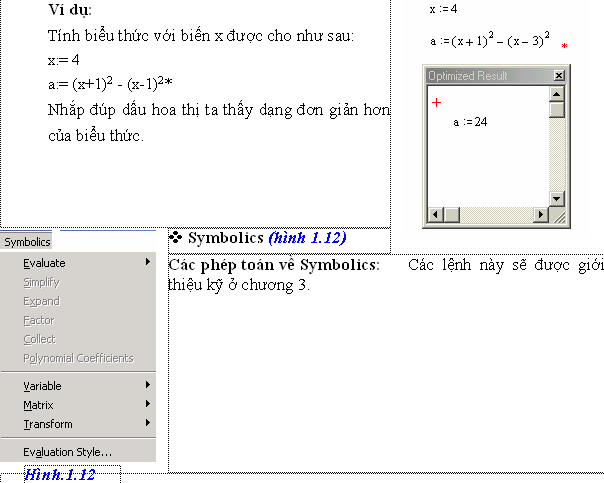This screenshot has width=604, height=483.
Task: Click the red crosshair cursor in Optimized Result
Action: tap(436, 102)
